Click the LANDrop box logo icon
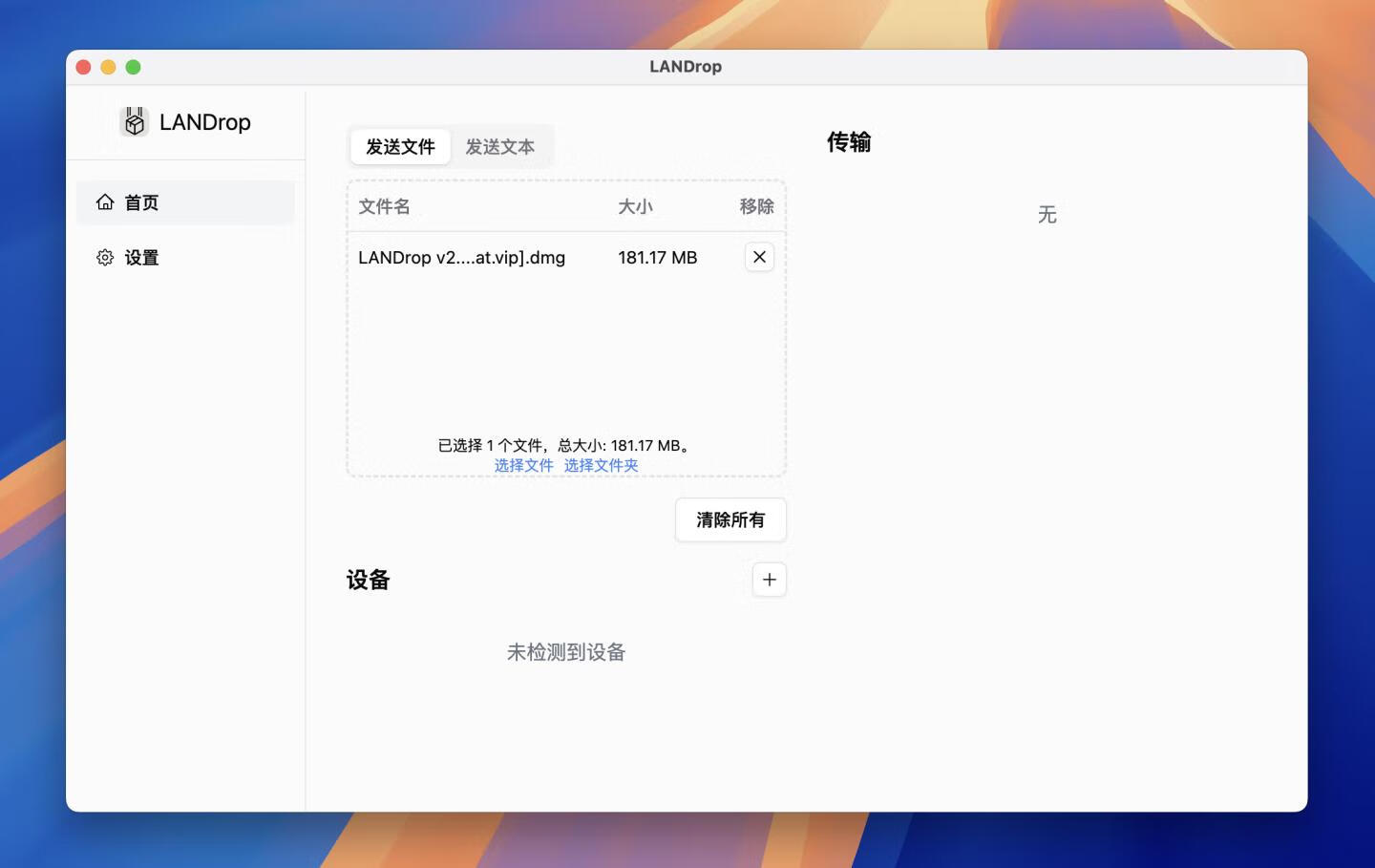Image resolution: width=1375 pixels, height=868 pixels. click(x=135, y=121)
